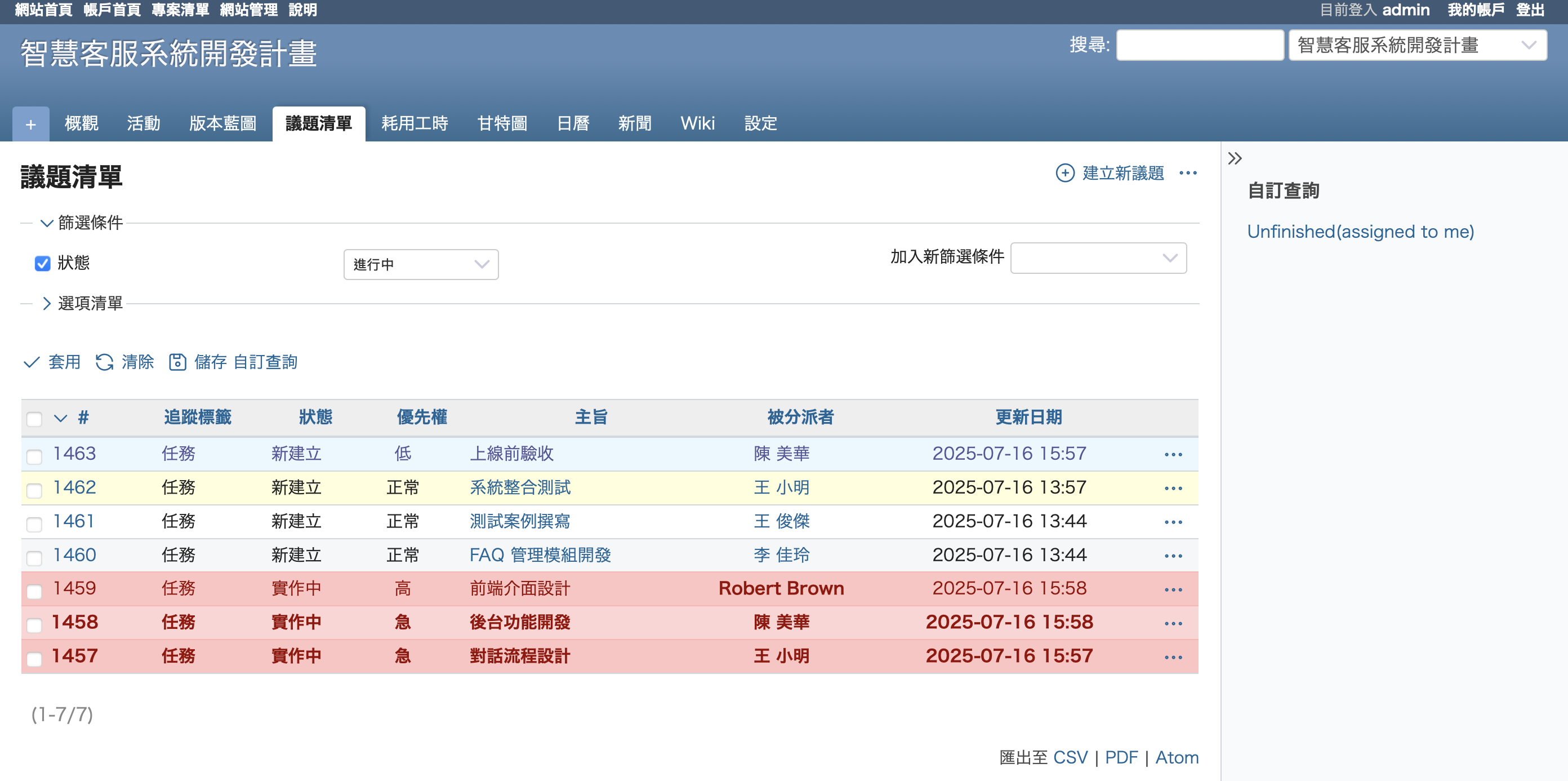The width and height of the screenshot is (1568, 781).
Task: Check the box for issue 1461
Action: [35, 524]
